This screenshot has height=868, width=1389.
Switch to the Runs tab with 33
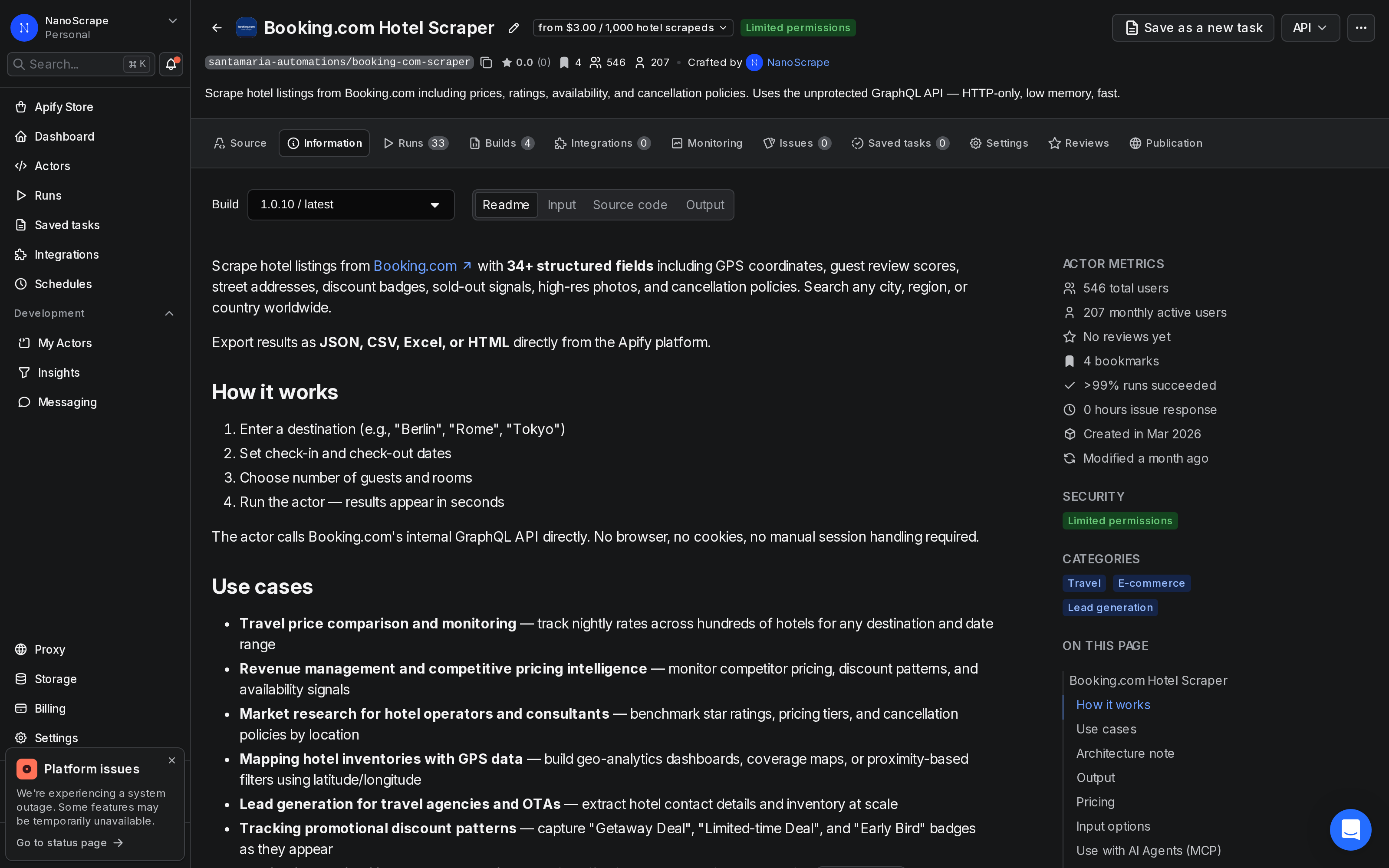tap(416, 143)
